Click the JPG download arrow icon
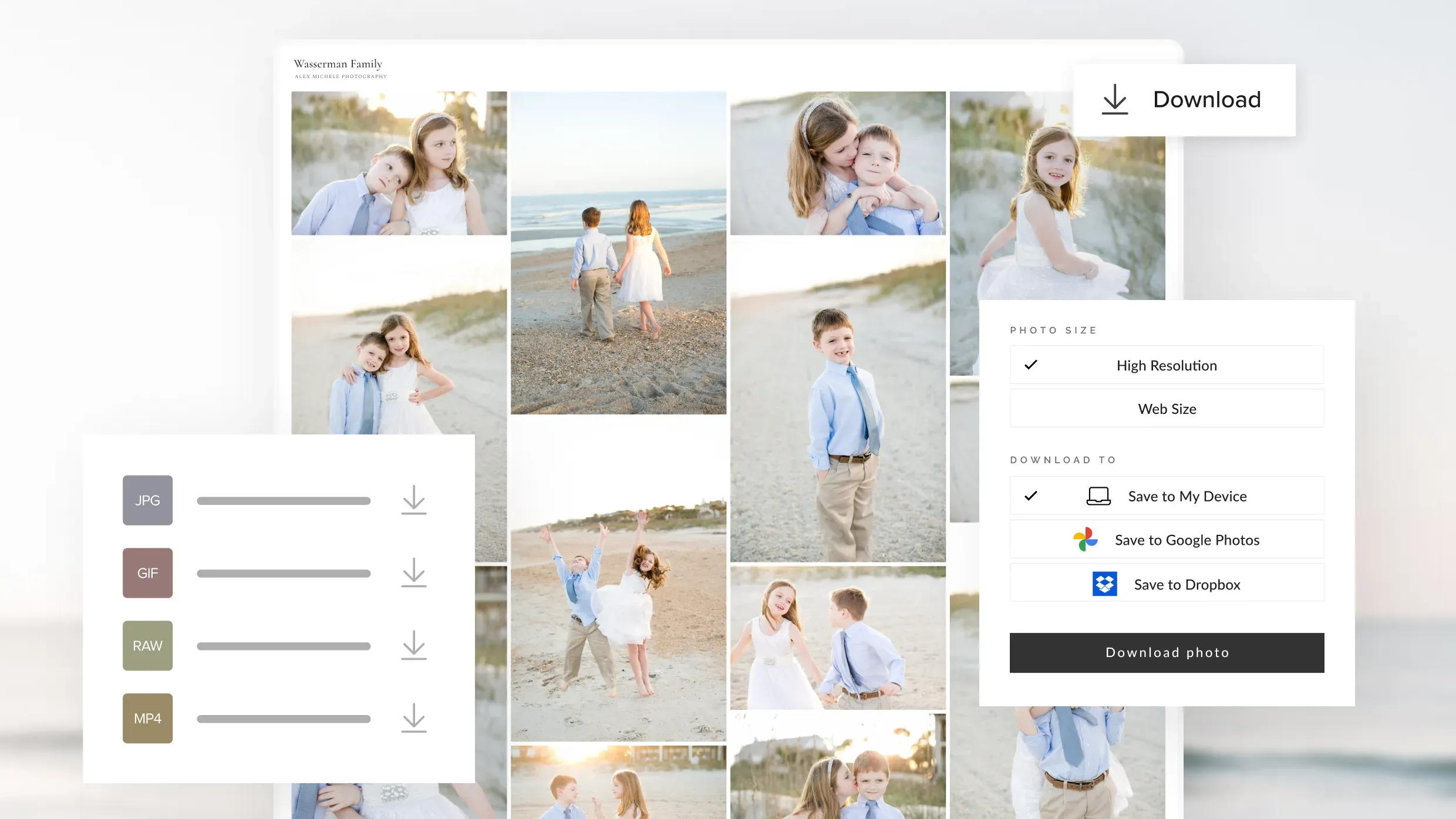 [414, 500]
